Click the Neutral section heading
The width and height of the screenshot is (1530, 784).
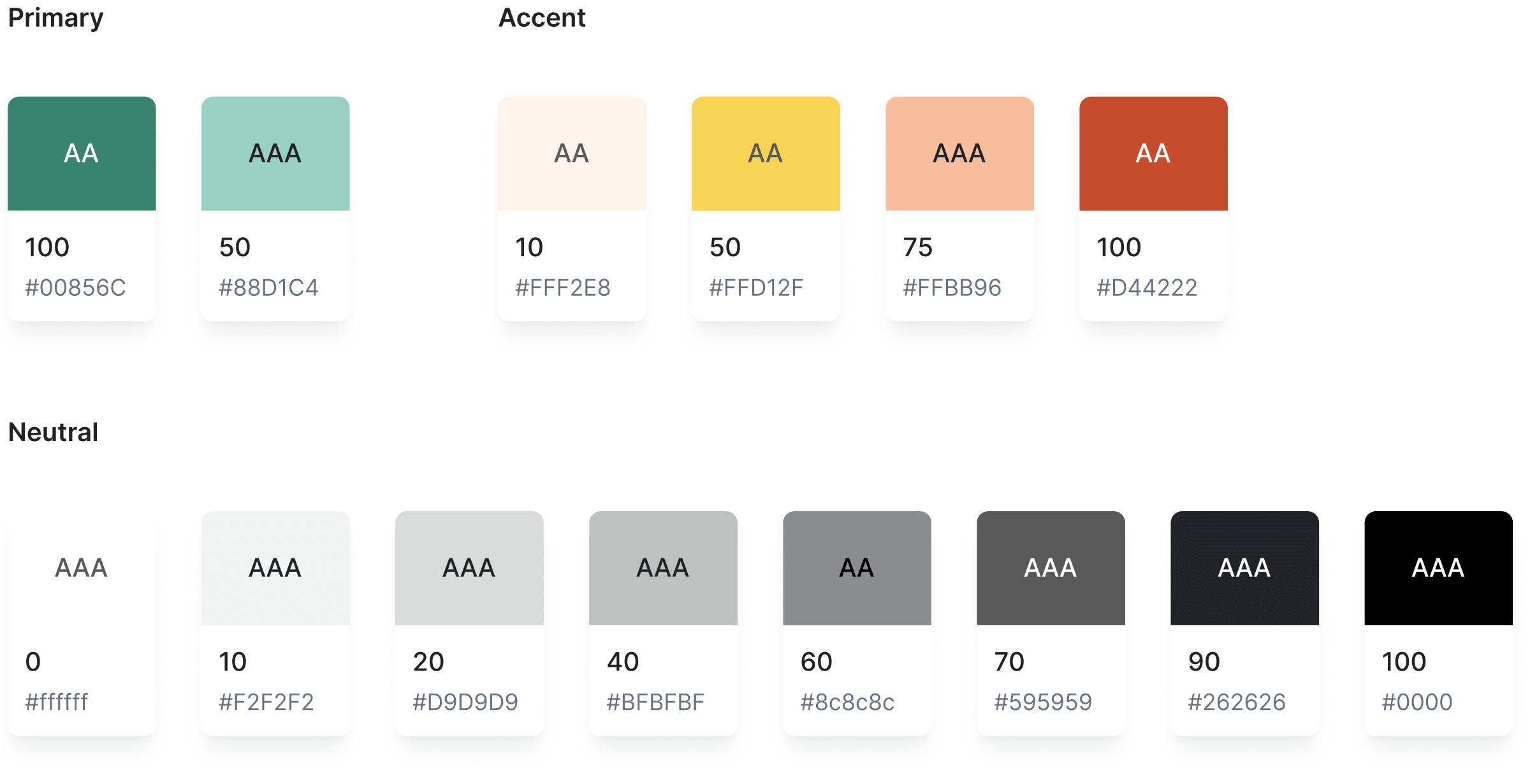coord(53,432)
